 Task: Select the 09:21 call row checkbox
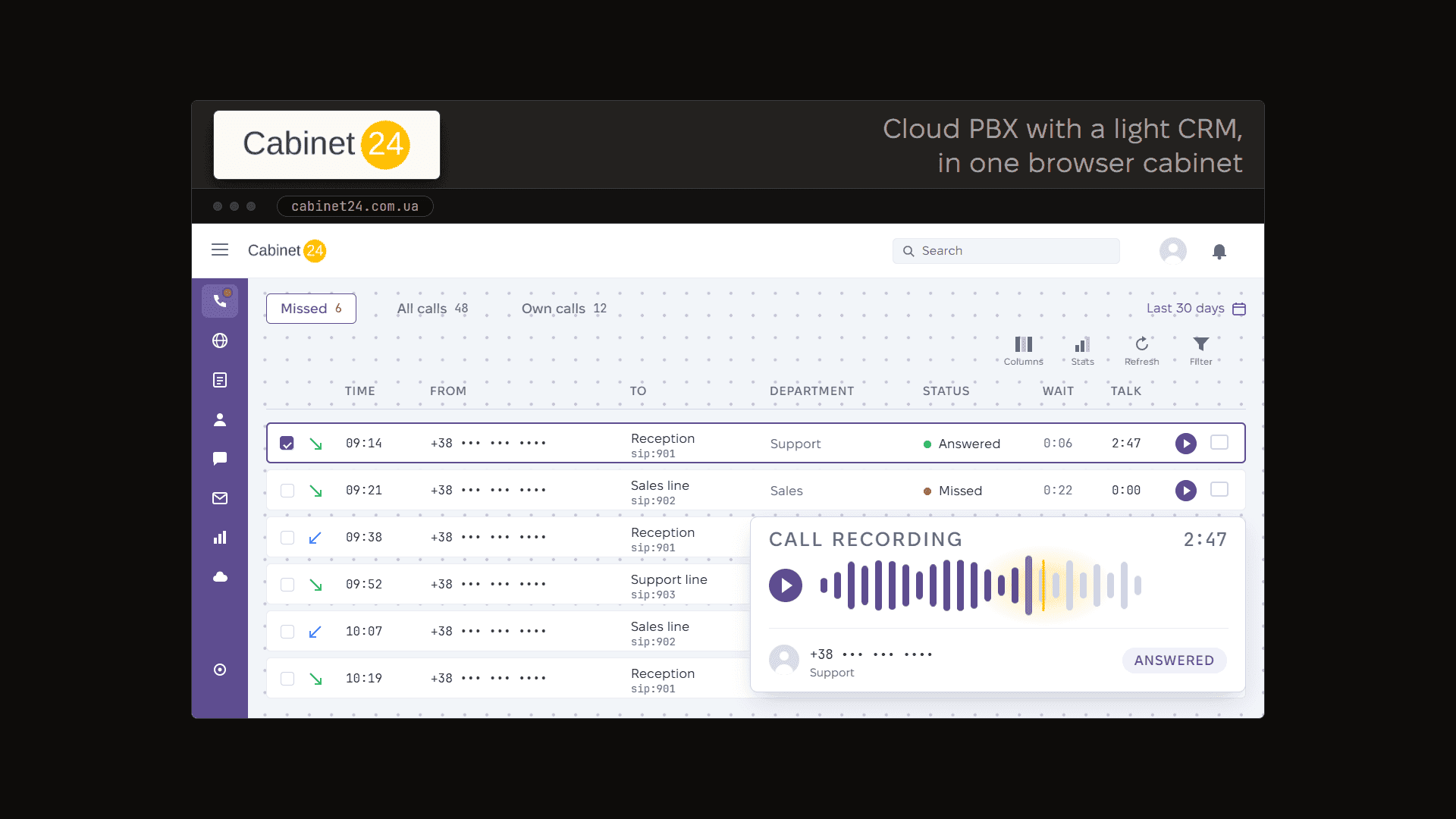pos(287,491)
